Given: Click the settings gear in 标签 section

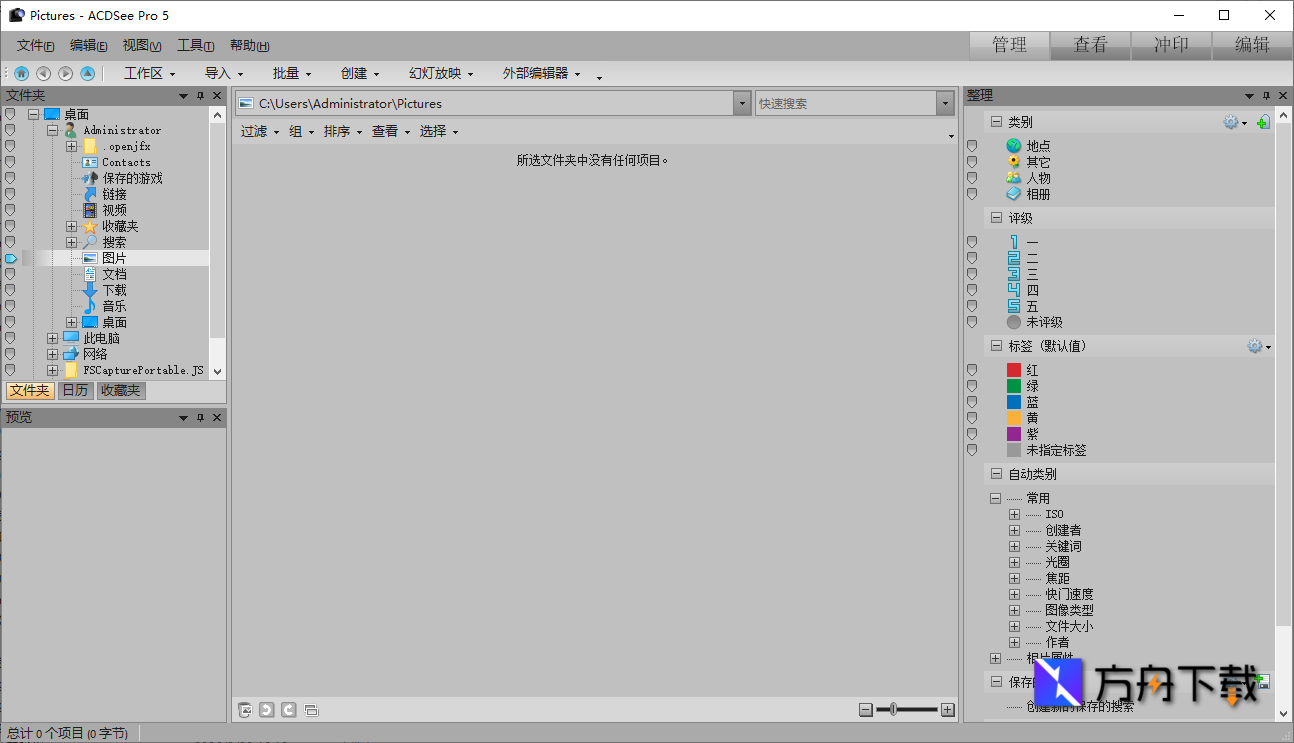Looking at the screenshot, I should pyautogui.click(x=1254, y=345).
